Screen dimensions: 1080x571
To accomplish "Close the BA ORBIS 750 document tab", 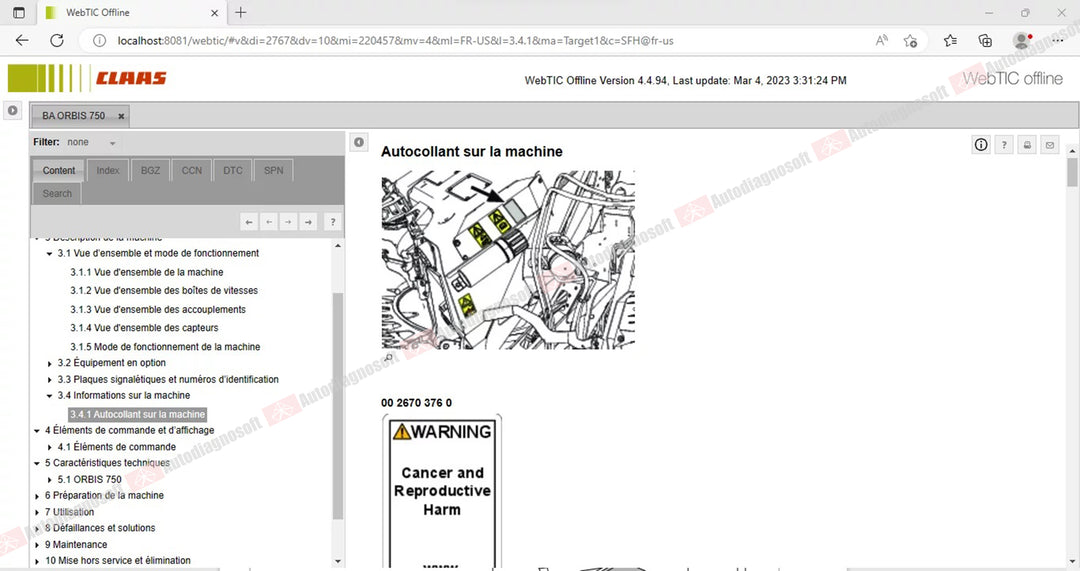I will click(121, 116).
